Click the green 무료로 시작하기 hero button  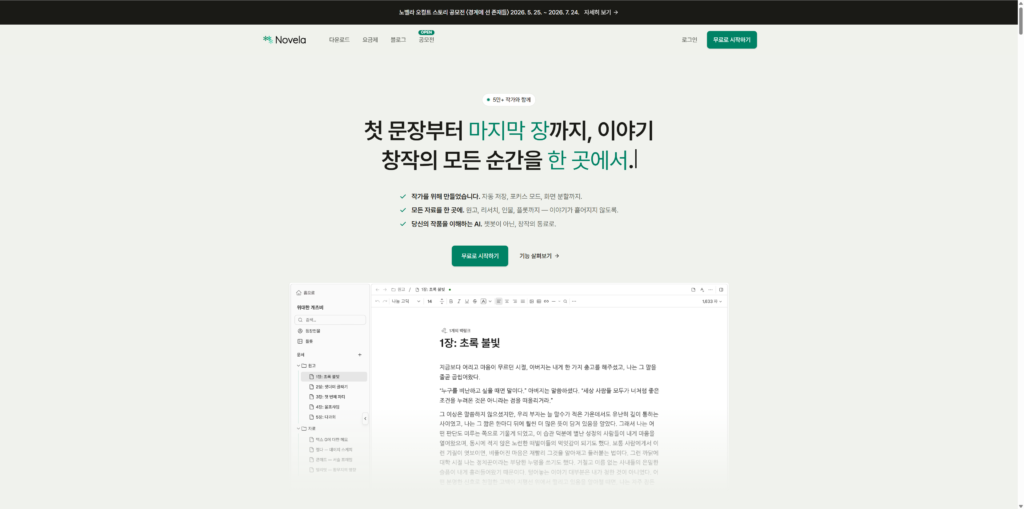click(x=479, y=256)
